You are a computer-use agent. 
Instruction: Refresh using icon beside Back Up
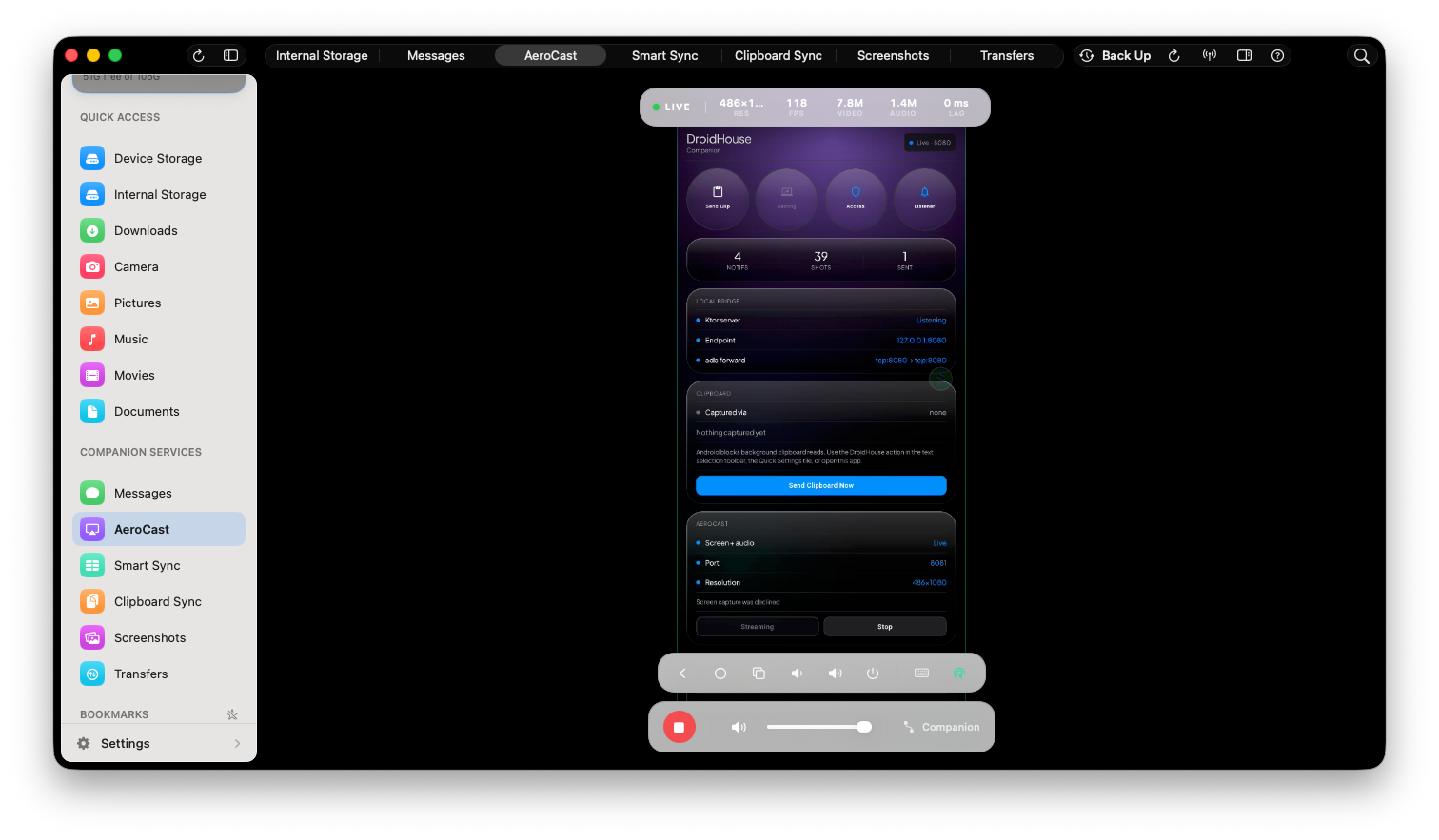pyautogui.click(x=1174, y=56)
